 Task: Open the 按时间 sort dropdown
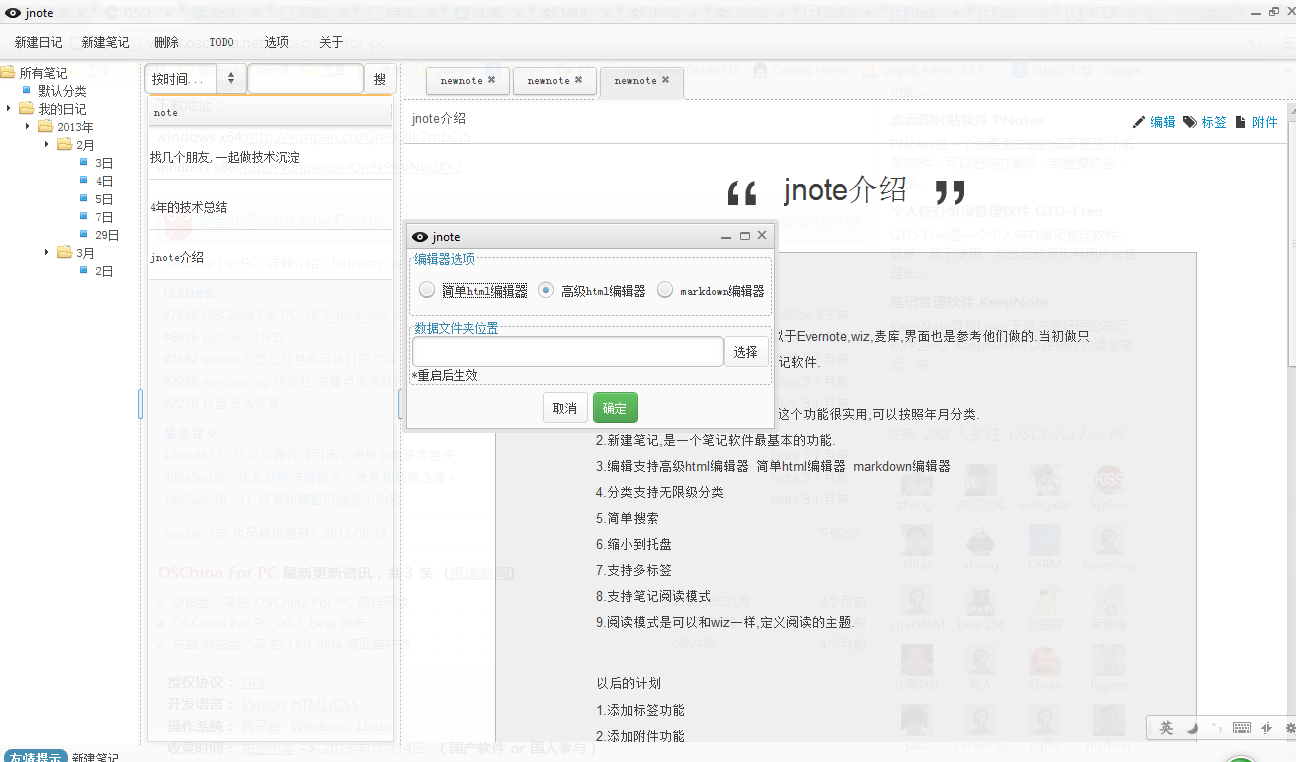point(195,78)
